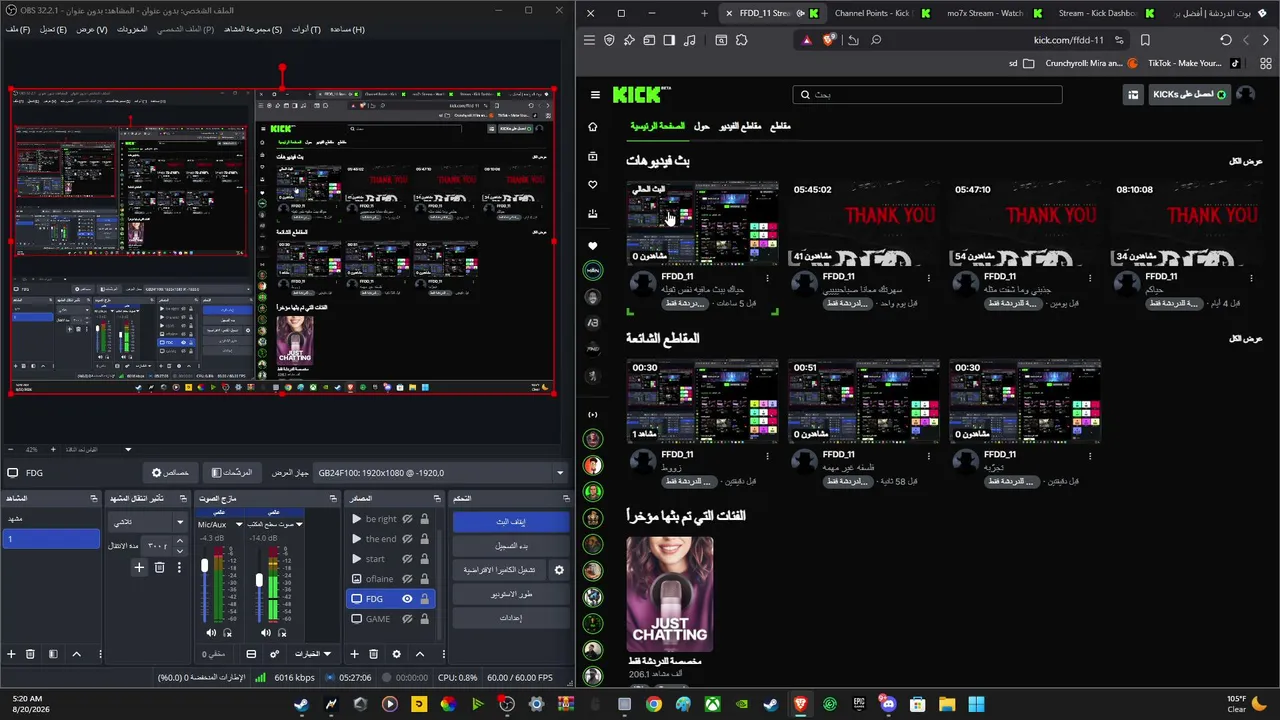This screenshot has width=1280, height=720.
Task: Open OBS Settings button (إعدادات)
Action: click(x=510, y=618)
